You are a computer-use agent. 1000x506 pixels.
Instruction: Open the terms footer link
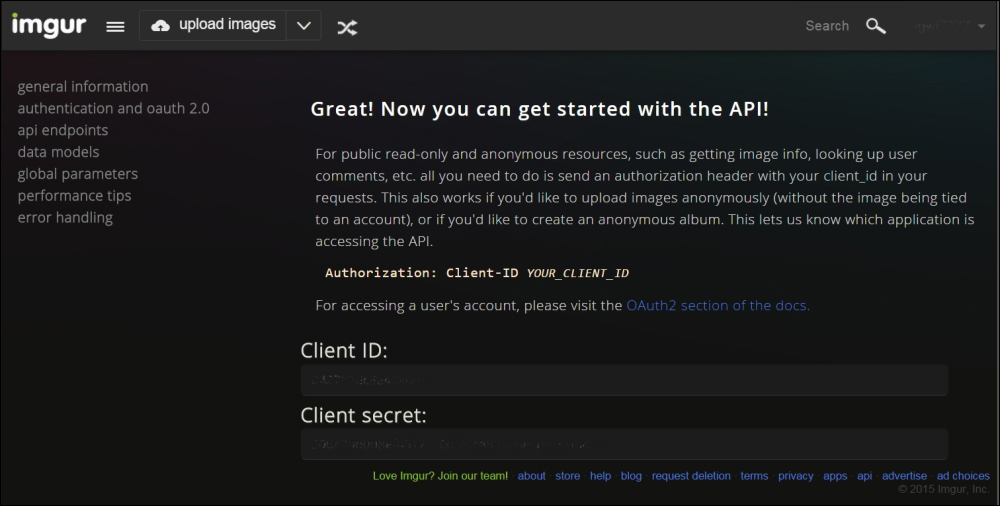click(x=754, y=476)
